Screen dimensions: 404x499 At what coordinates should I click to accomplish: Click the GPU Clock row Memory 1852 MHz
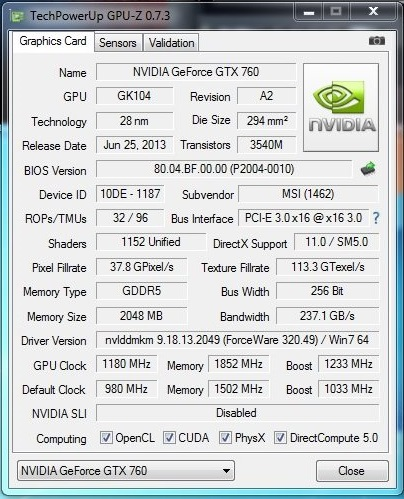pos(238,364)
